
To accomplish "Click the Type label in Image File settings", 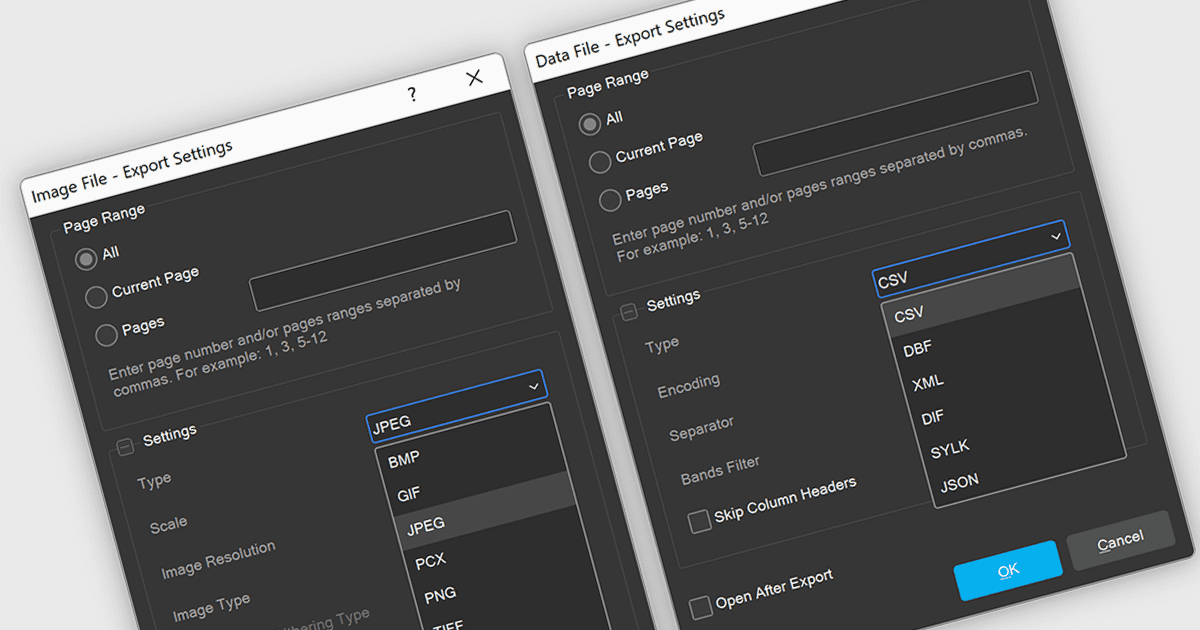I will click(154, 481).
